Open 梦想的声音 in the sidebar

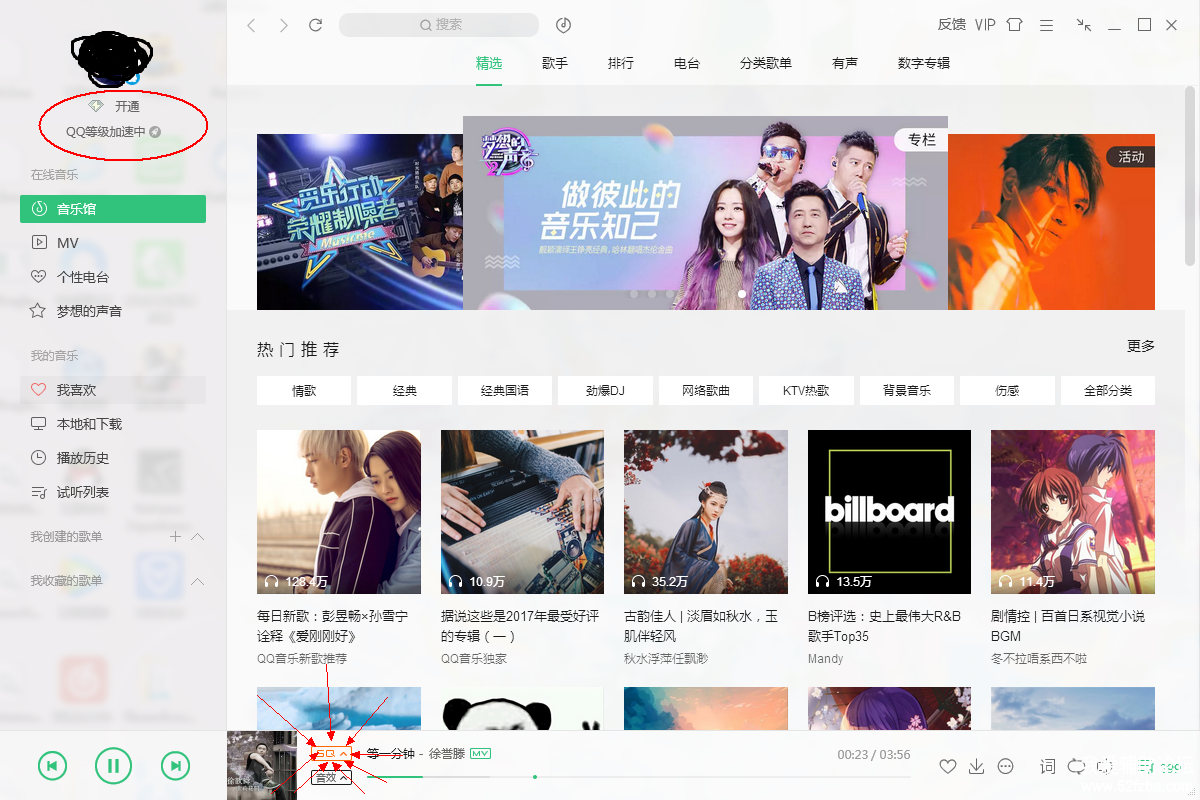click(x=113, y=311)
